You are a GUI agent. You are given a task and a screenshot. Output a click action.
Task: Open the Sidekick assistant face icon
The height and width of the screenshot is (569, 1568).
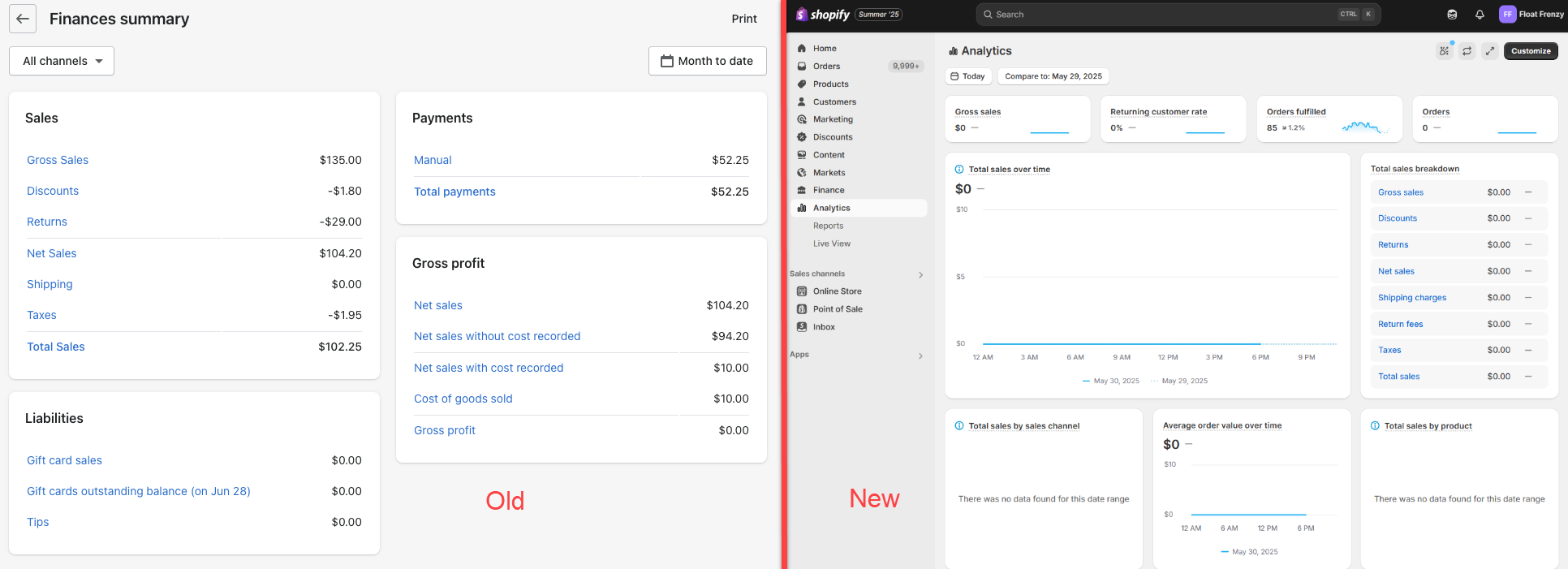point(1452,15)
